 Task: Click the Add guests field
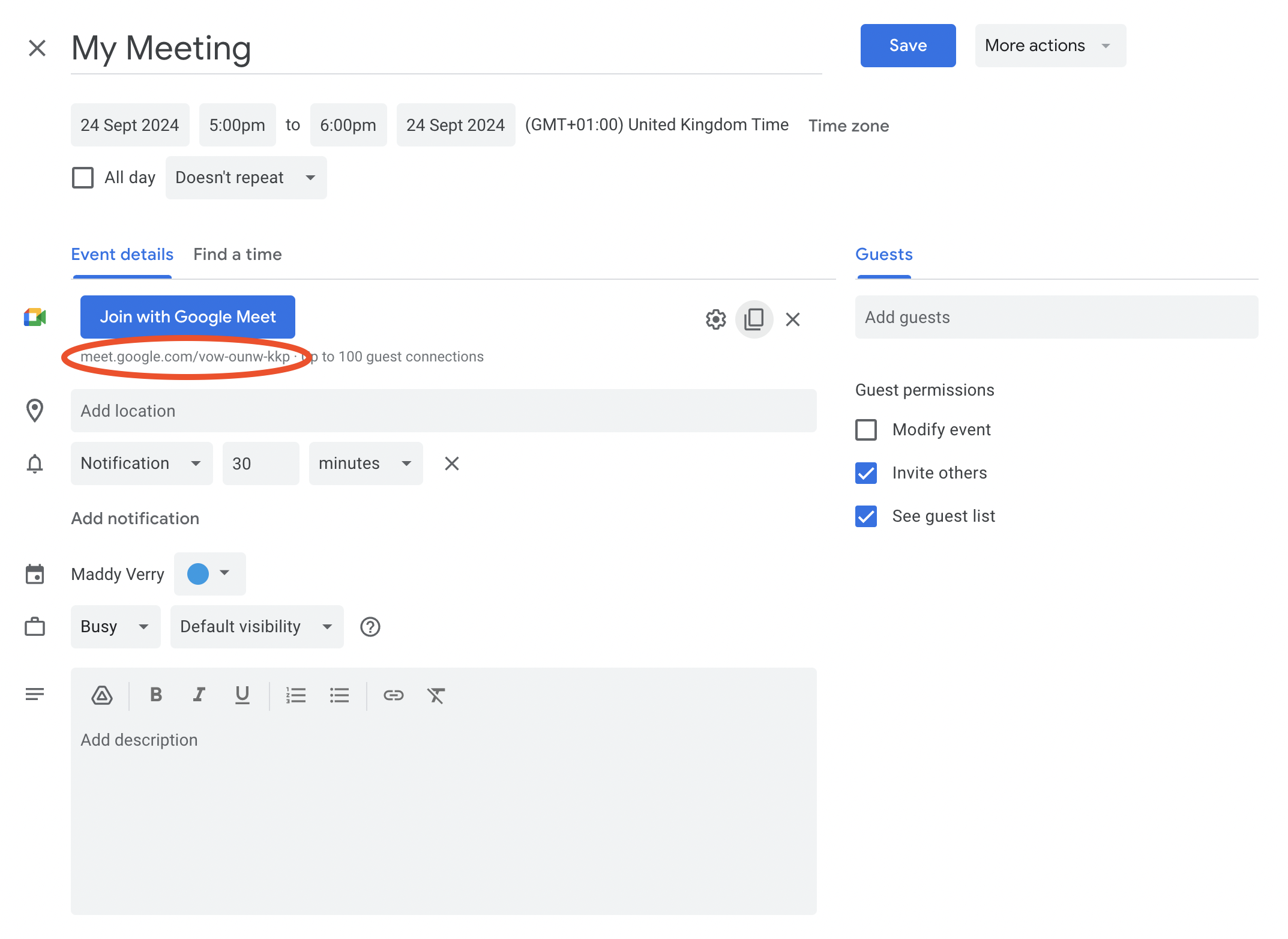click(1057, 317)
